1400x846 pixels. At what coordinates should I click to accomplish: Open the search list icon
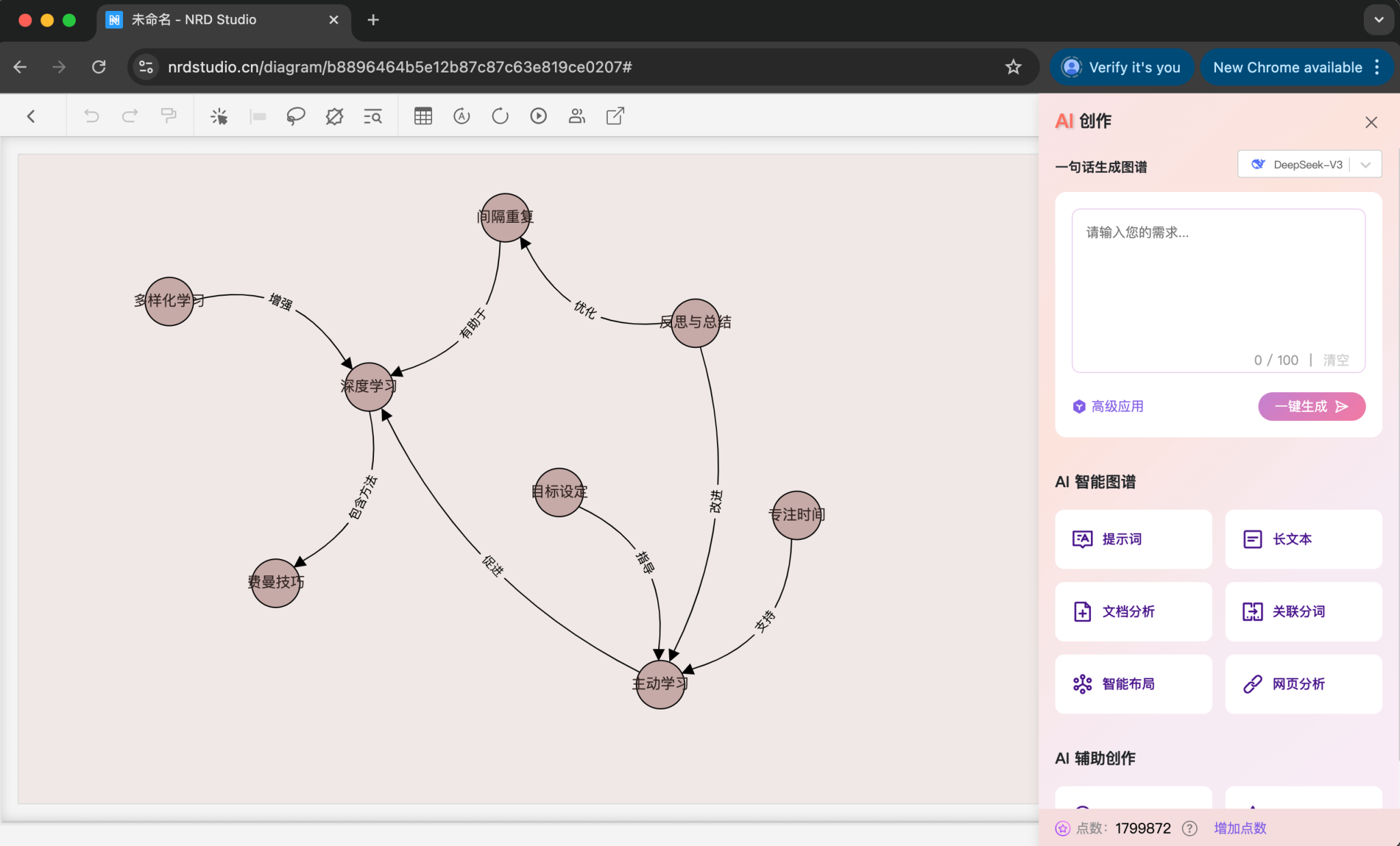tap(373, 116)
